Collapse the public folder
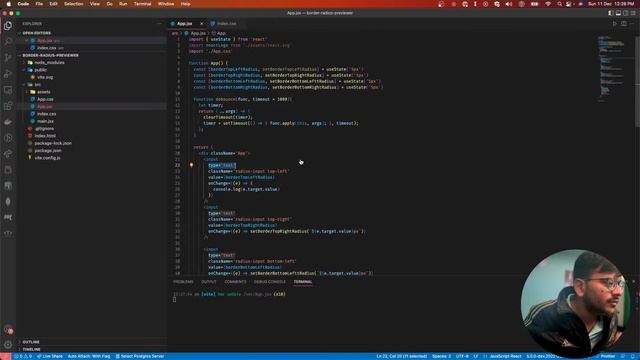This screenshot has width=640, height=360. click(x=40, y=70)
